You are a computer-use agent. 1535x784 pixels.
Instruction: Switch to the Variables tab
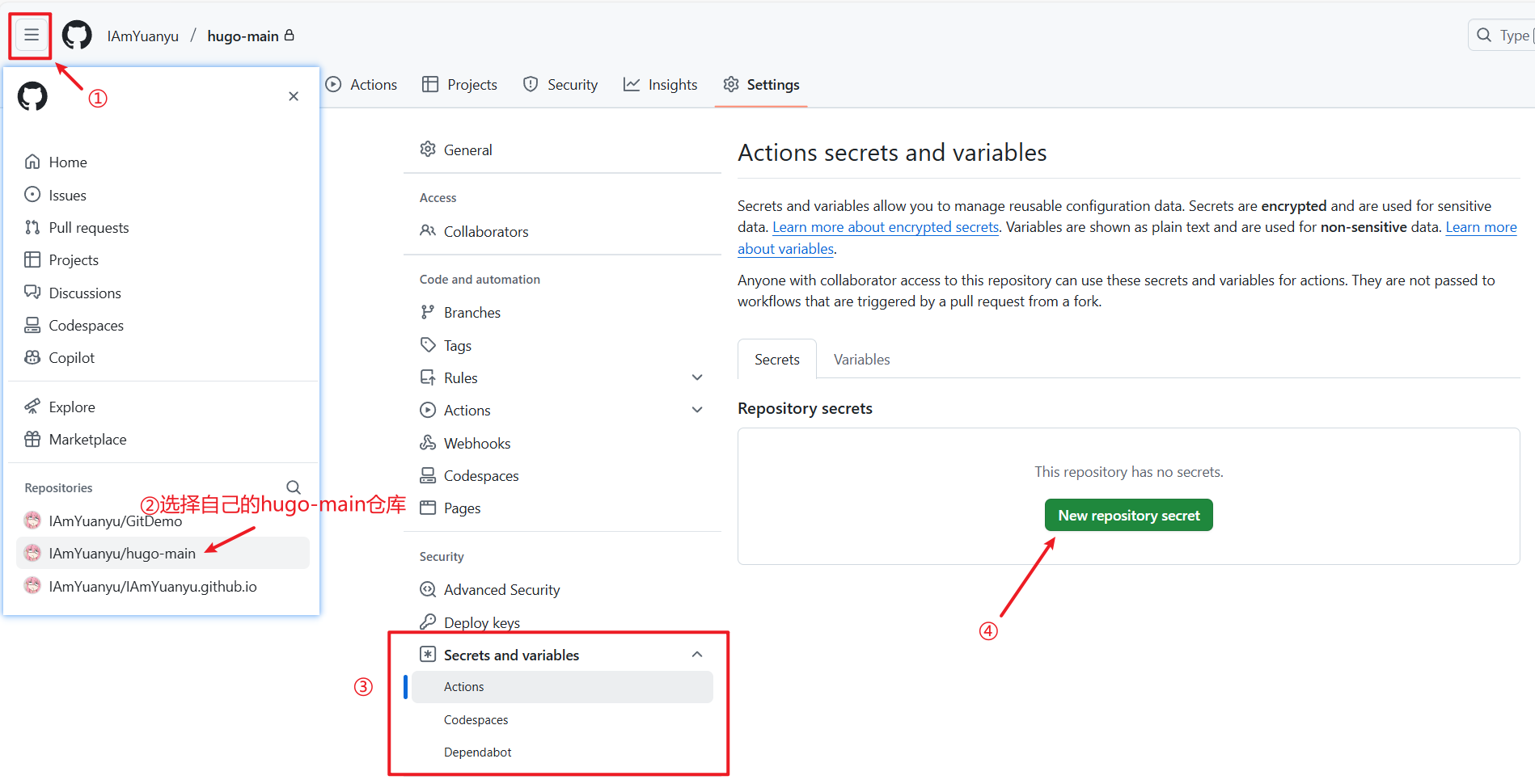click(861, 360)
